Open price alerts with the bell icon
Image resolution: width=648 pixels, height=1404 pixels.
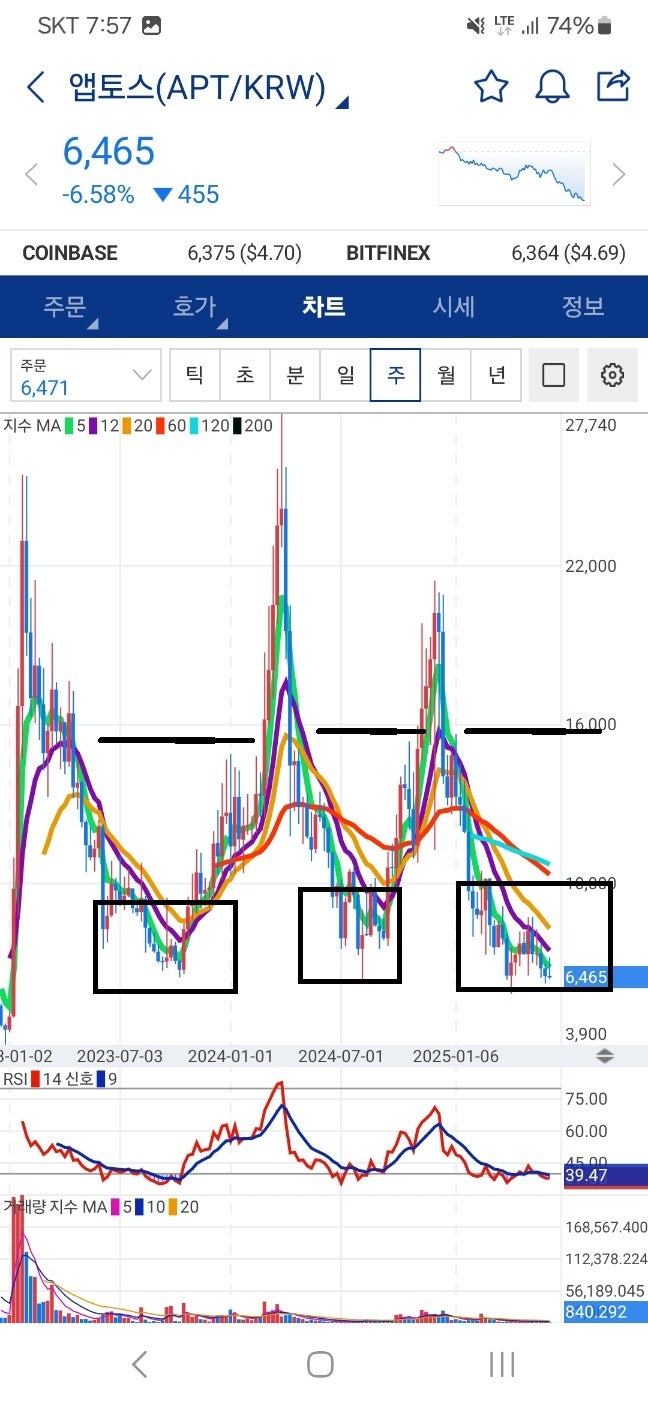pos(552,87)
